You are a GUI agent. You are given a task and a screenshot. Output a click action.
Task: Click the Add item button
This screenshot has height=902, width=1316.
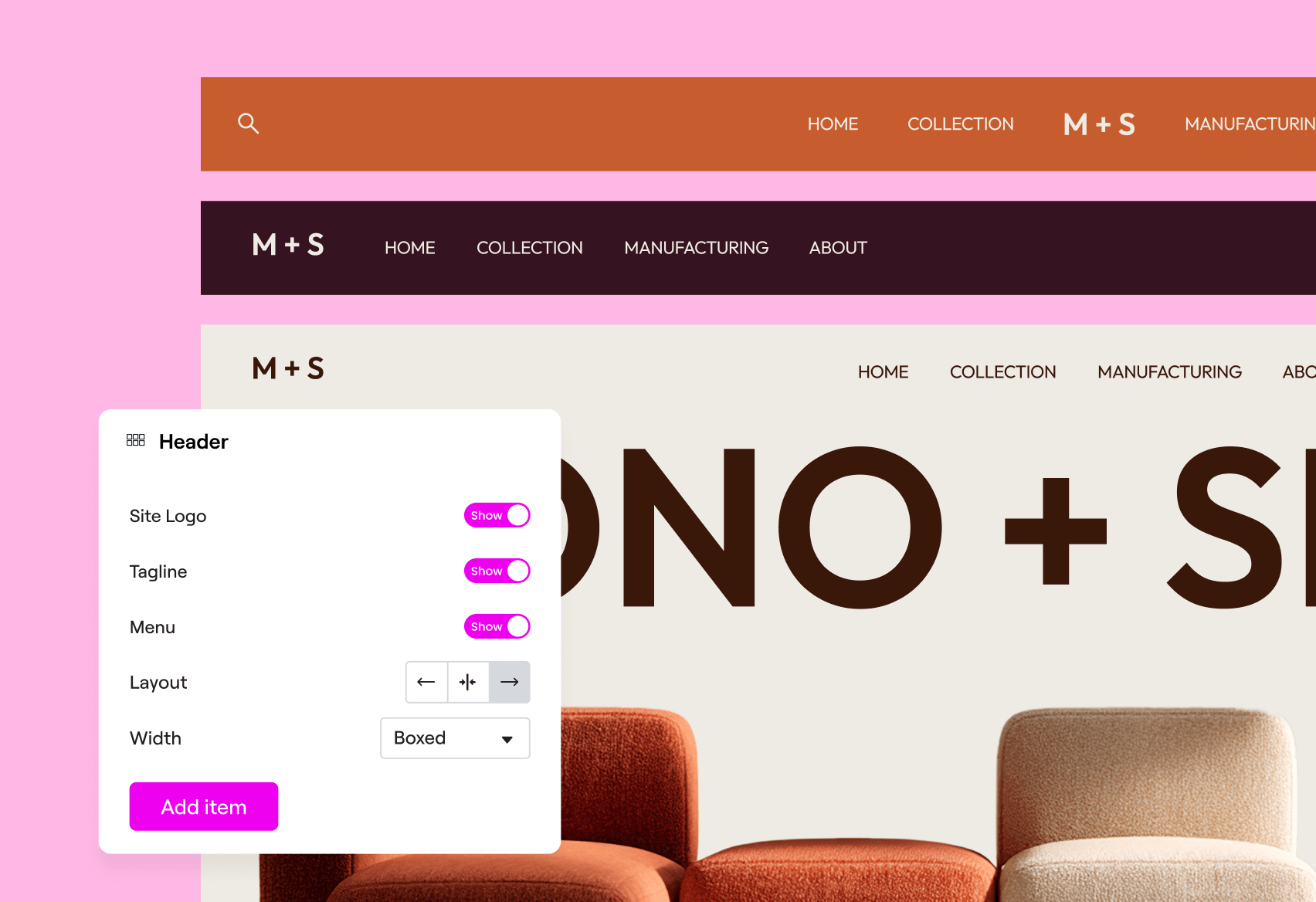(204, 806)
